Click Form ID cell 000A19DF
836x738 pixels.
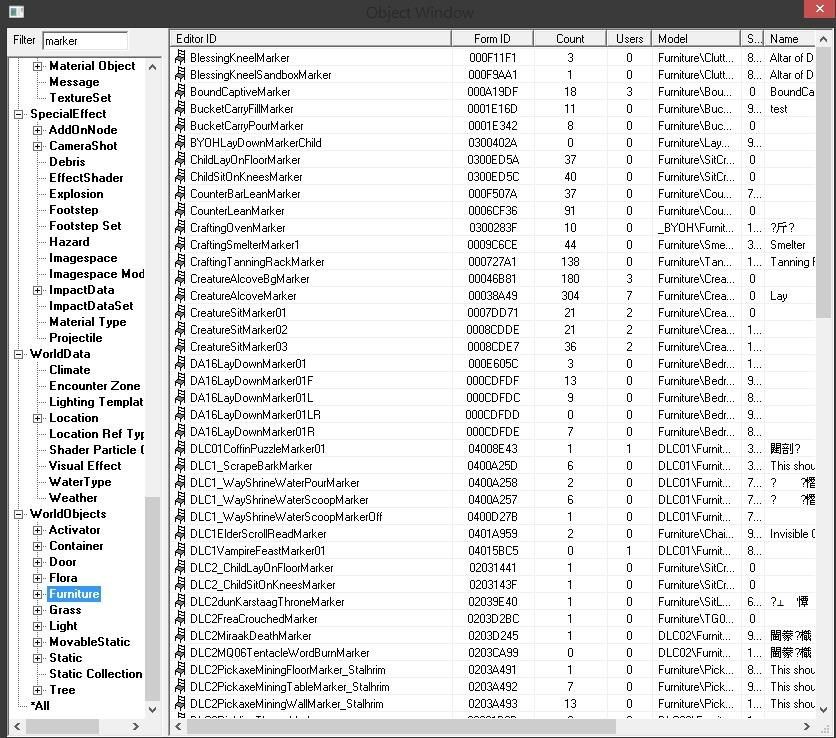(493, 92)
